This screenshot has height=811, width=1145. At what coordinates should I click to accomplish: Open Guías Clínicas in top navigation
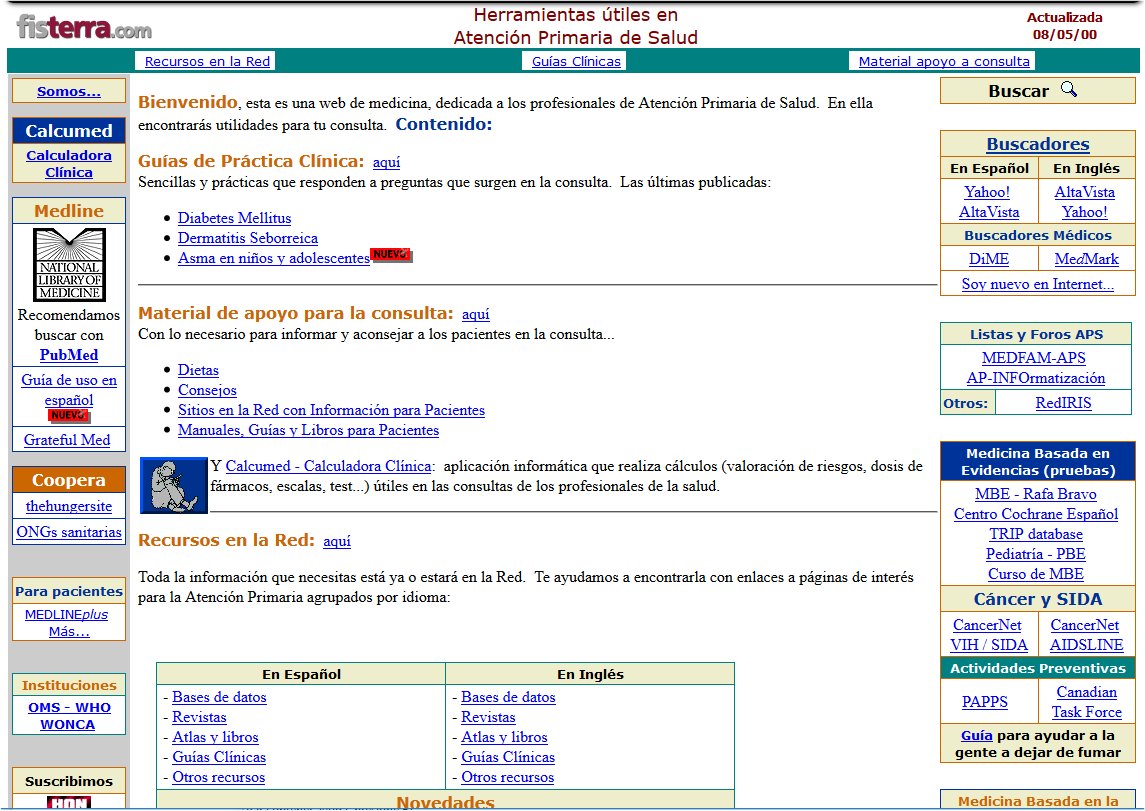coord(576,61)
